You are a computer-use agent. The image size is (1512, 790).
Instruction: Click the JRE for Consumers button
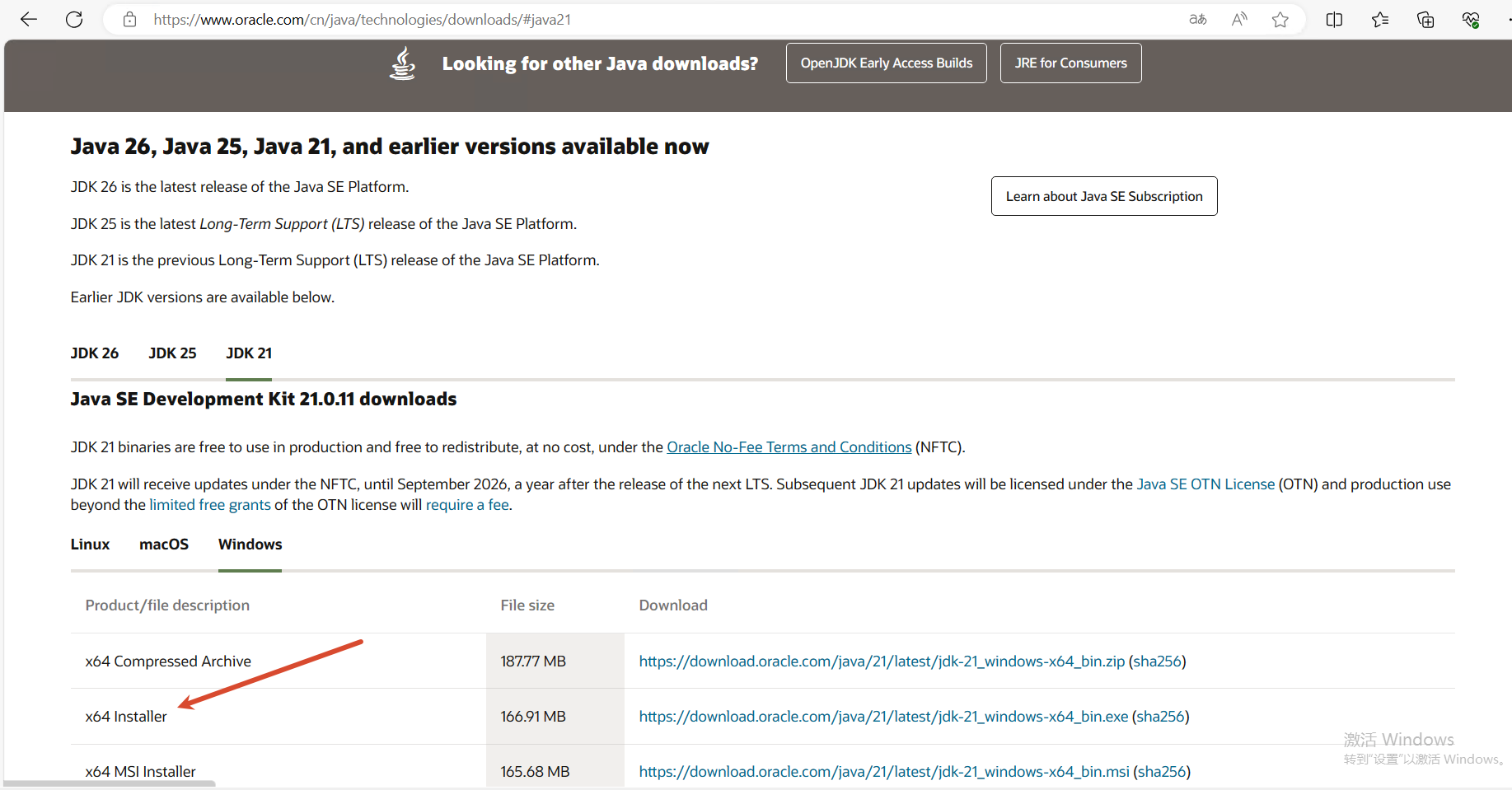click(1071, 63)
